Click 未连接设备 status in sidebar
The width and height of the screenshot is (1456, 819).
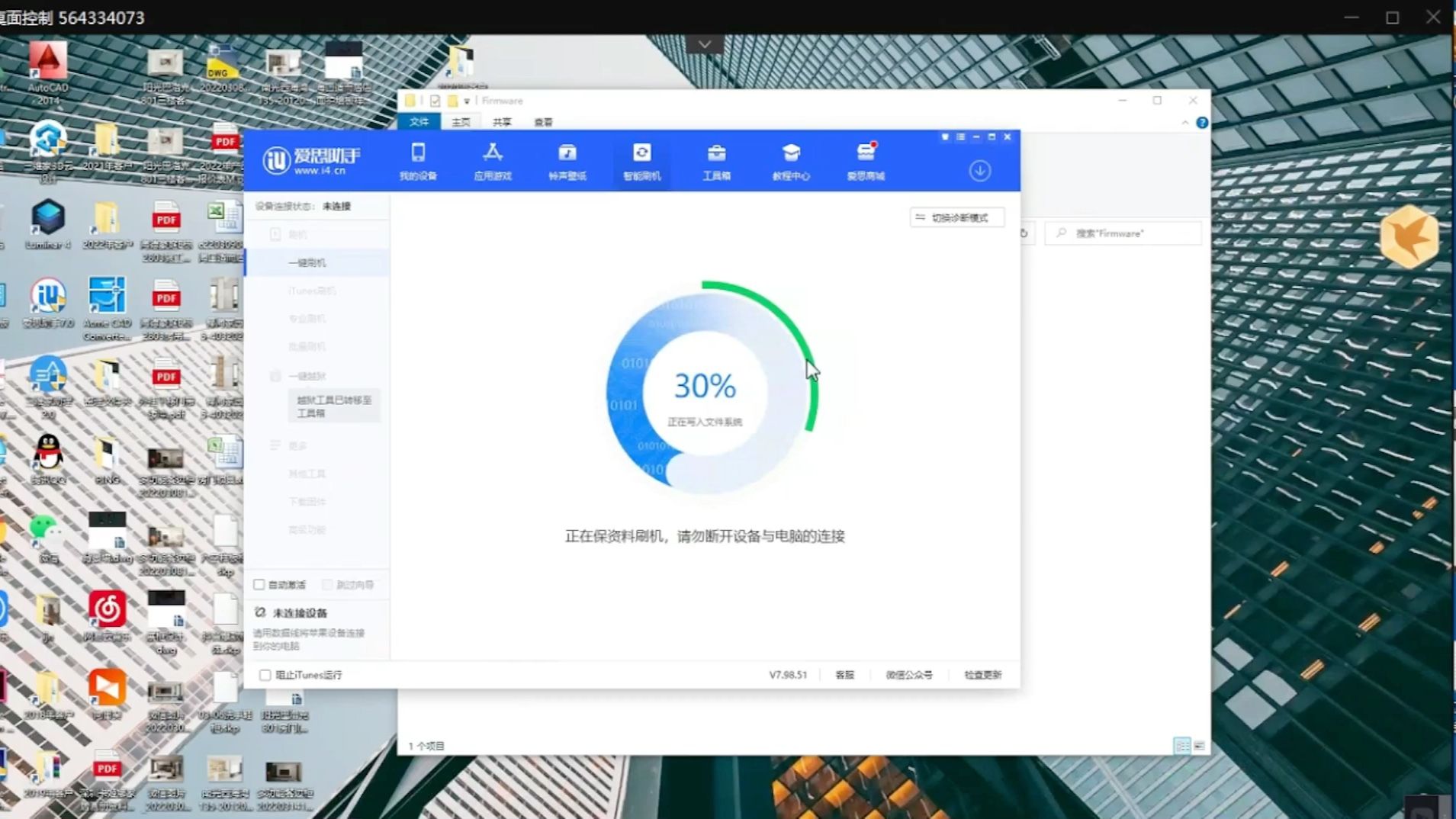tap(300, 613)
